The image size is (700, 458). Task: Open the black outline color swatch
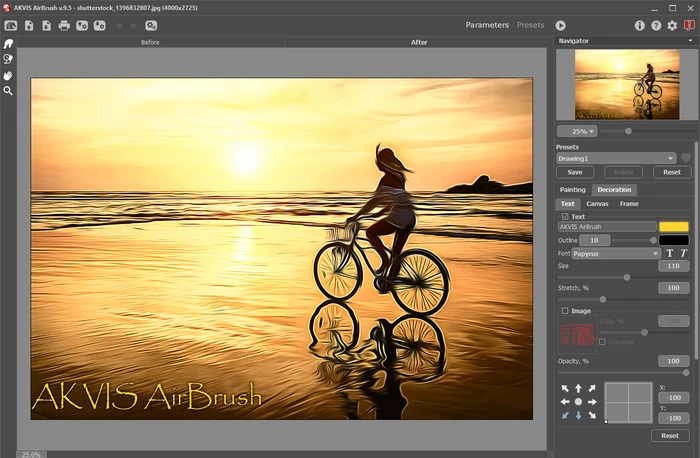click(x=674, y=240)
